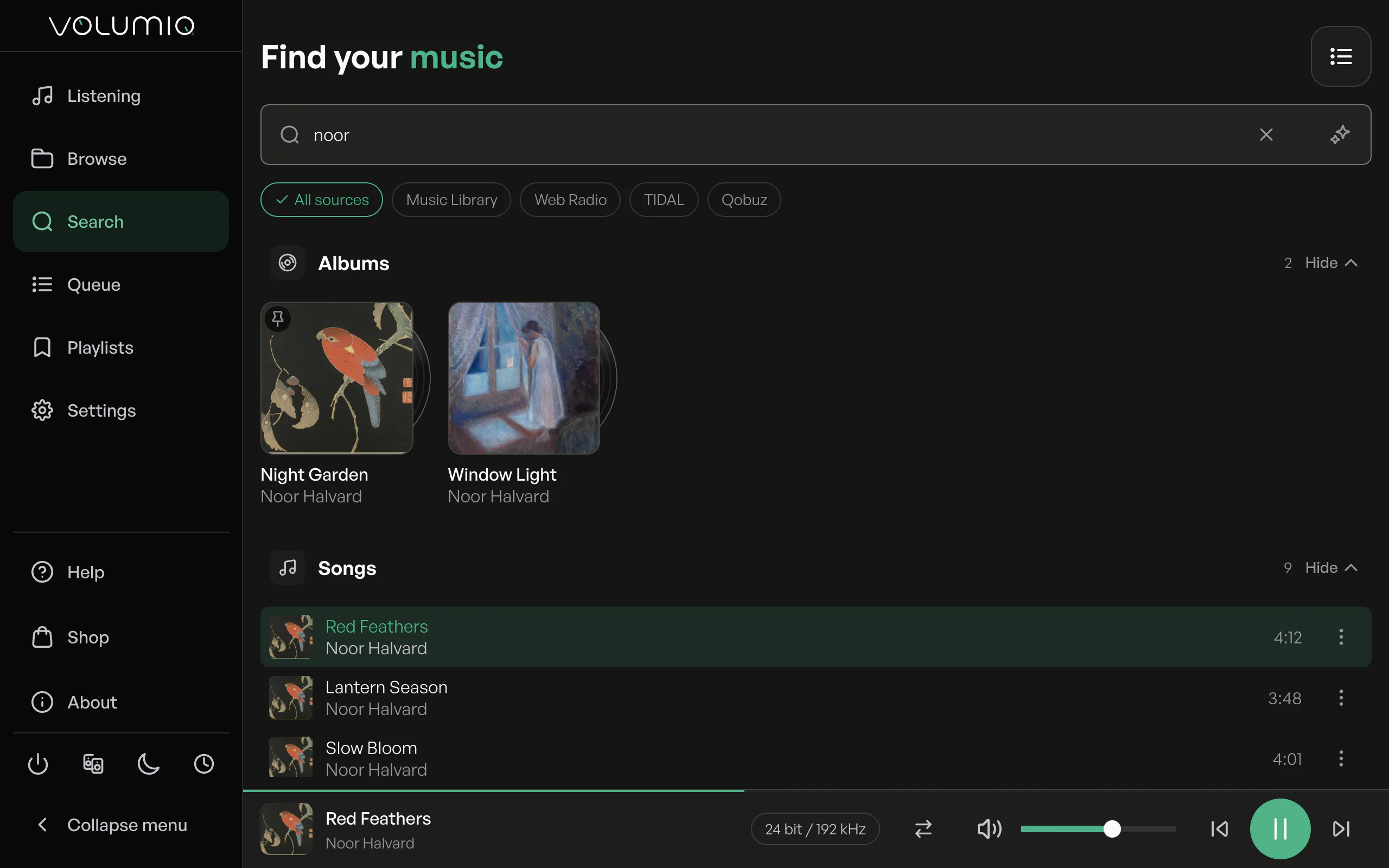Screen dimensions: 1389x868
Task: Open Playlists in the sidebar
Action: [x=120, y=347]
